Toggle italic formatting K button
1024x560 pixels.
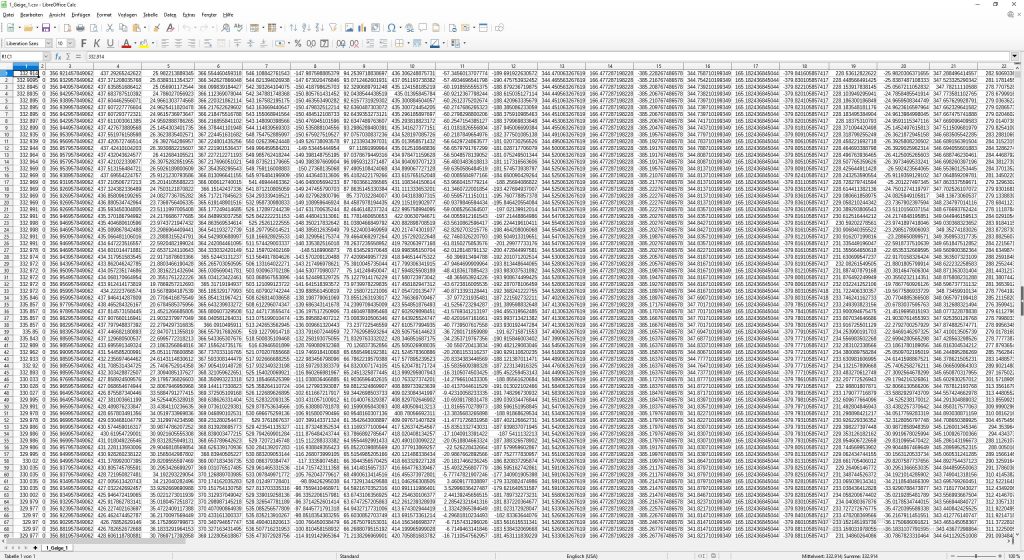(97, 43)
